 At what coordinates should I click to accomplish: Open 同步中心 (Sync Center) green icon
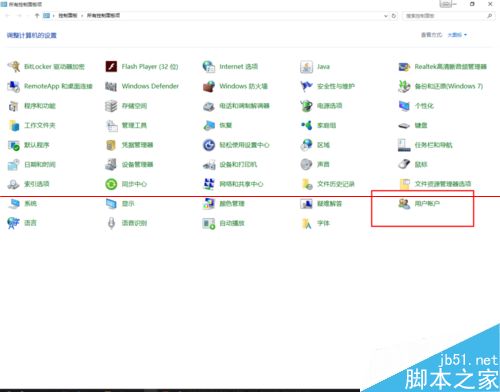pyautogui.click(x=111, y=184)
